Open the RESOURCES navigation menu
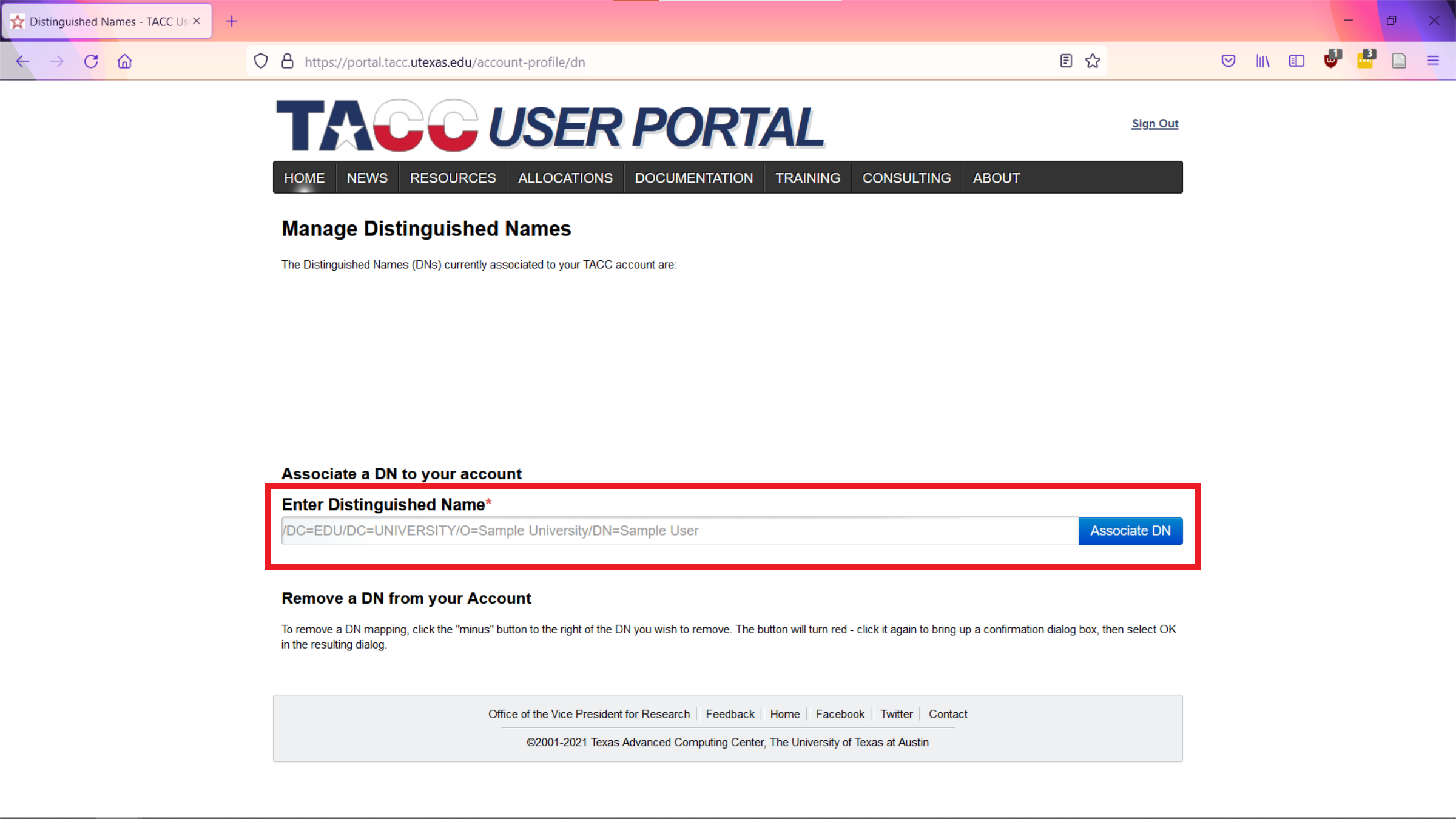 point(453,178)
